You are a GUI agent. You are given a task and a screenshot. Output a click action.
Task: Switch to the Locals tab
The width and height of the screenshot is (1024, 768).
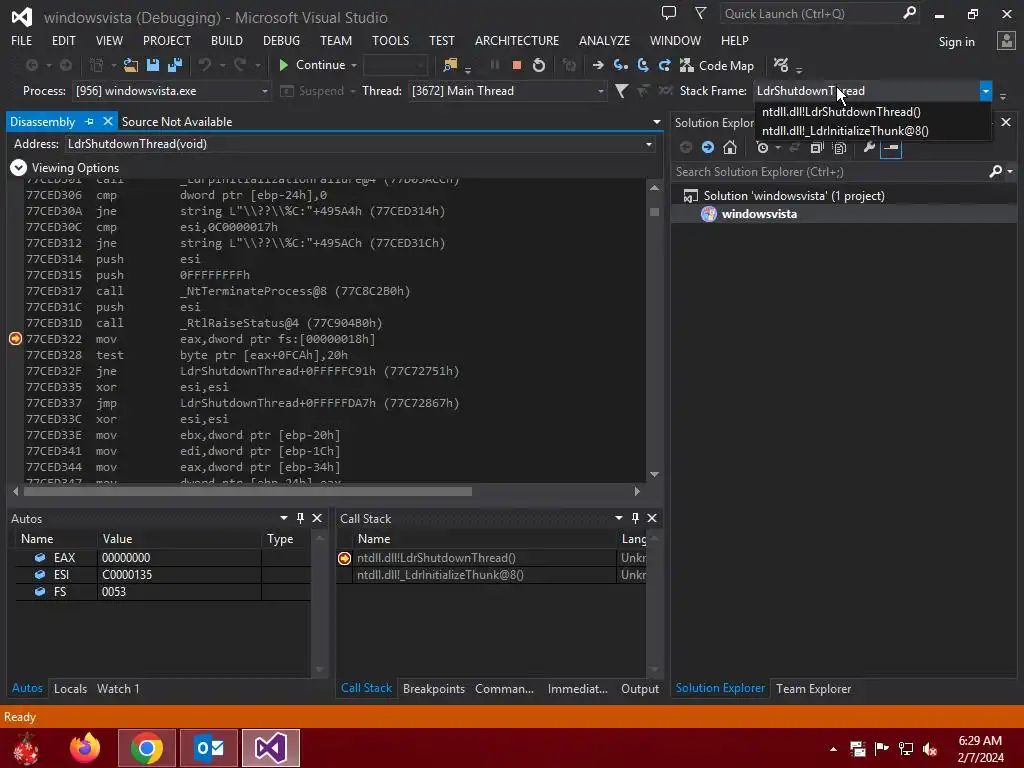pyautogui.click(x=71, y=688)
